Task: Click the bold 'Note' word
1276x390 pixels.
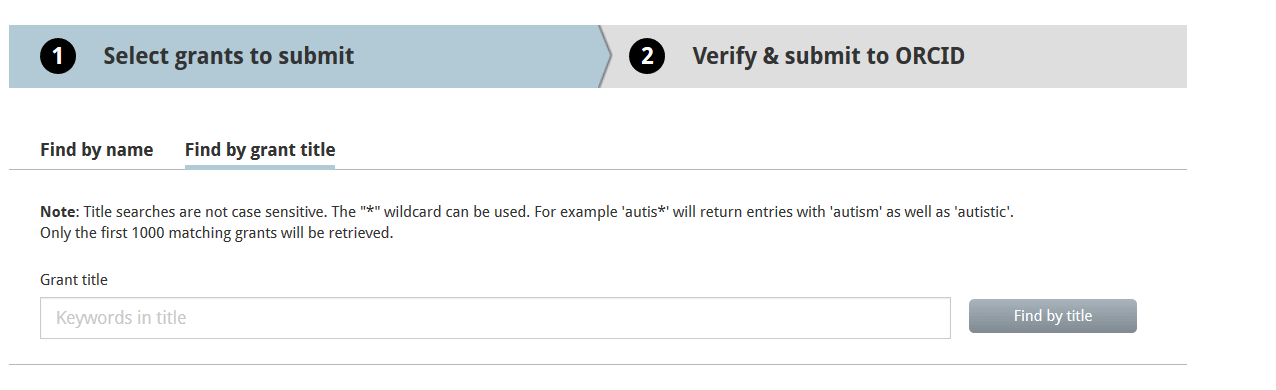Action: tap(58, 212)
